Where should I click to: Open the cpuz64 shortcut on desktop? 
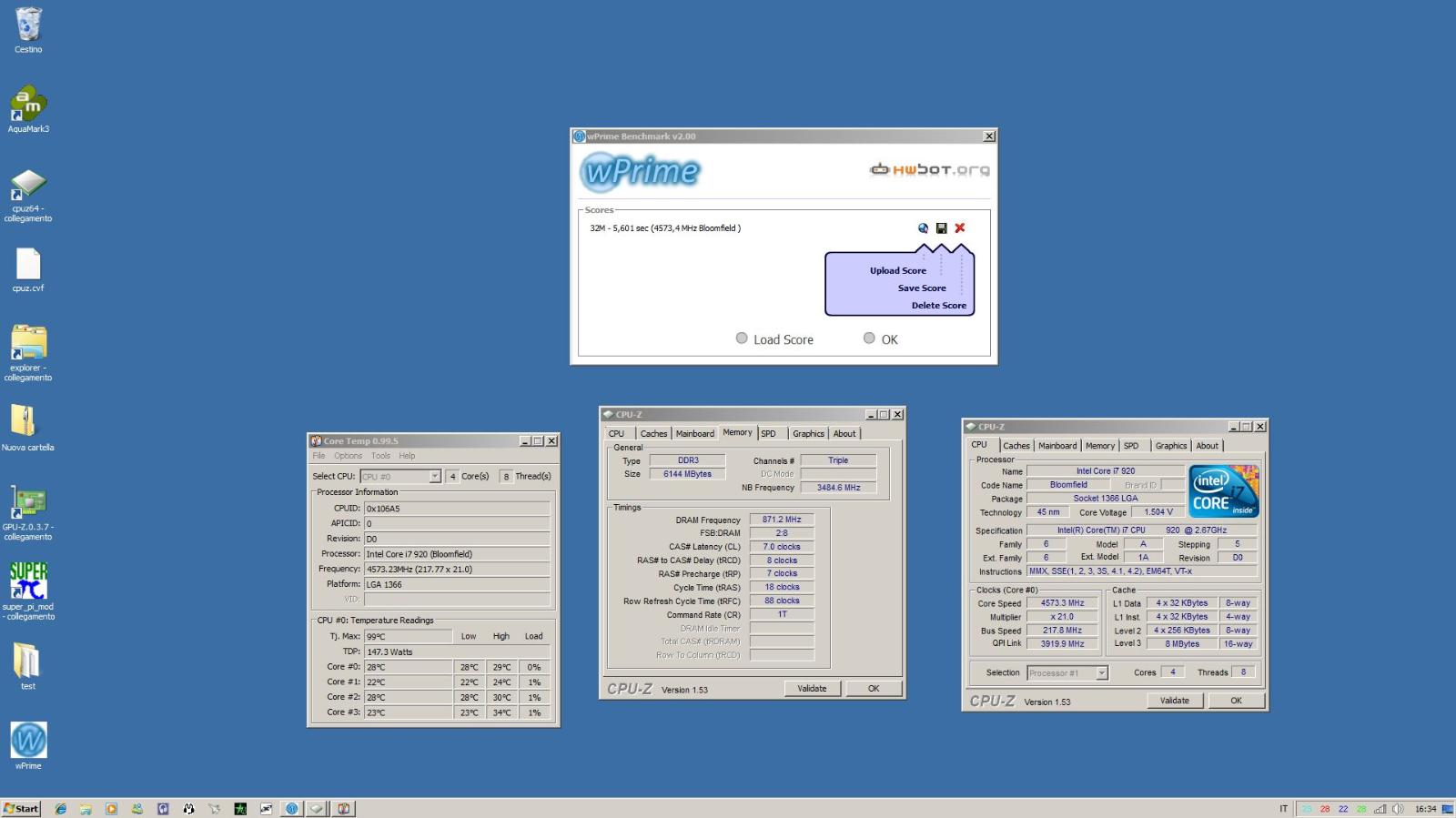click(28, 194)
